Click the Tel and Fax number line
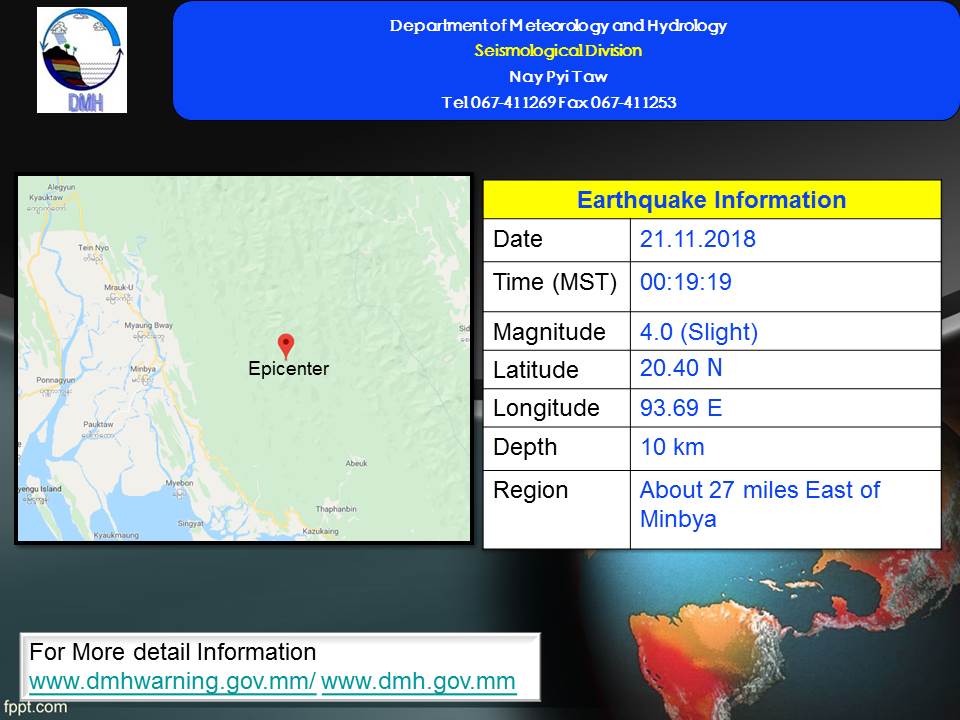Viewport: 960px width, 720px height. click(559, 102)
